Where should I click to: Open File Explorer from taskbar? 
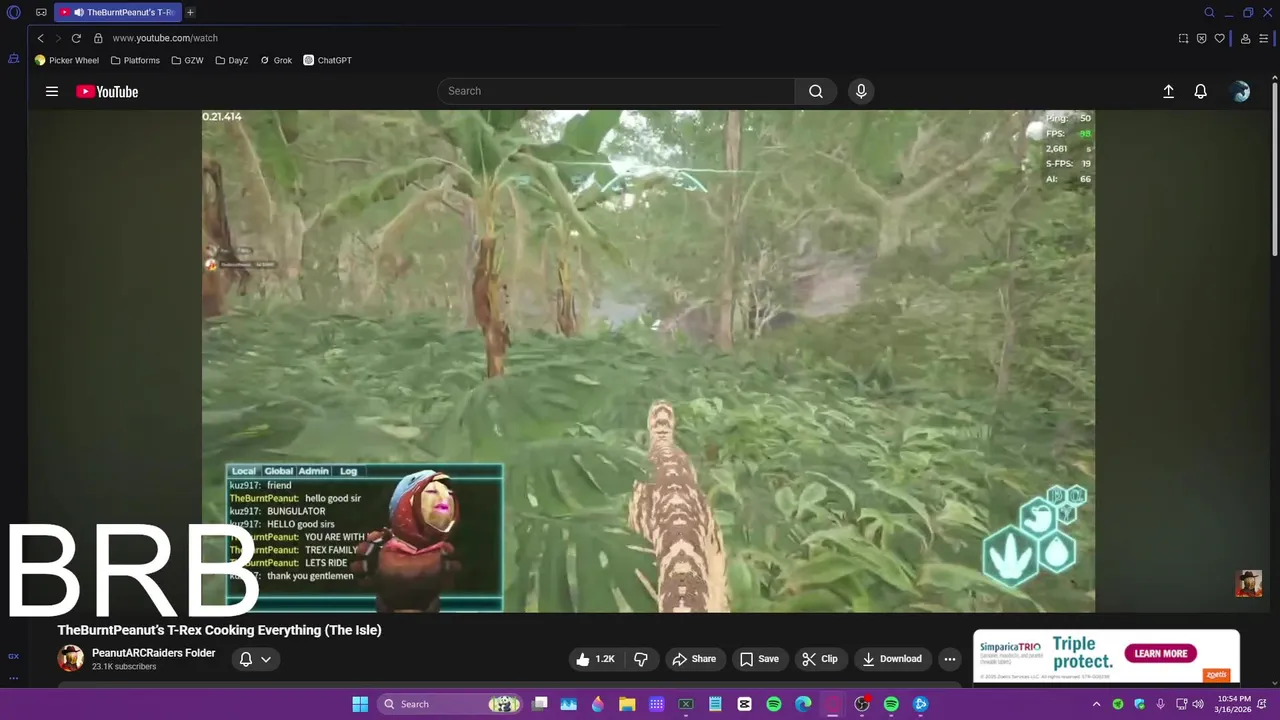pyautogui.click(x=627, y=704)
